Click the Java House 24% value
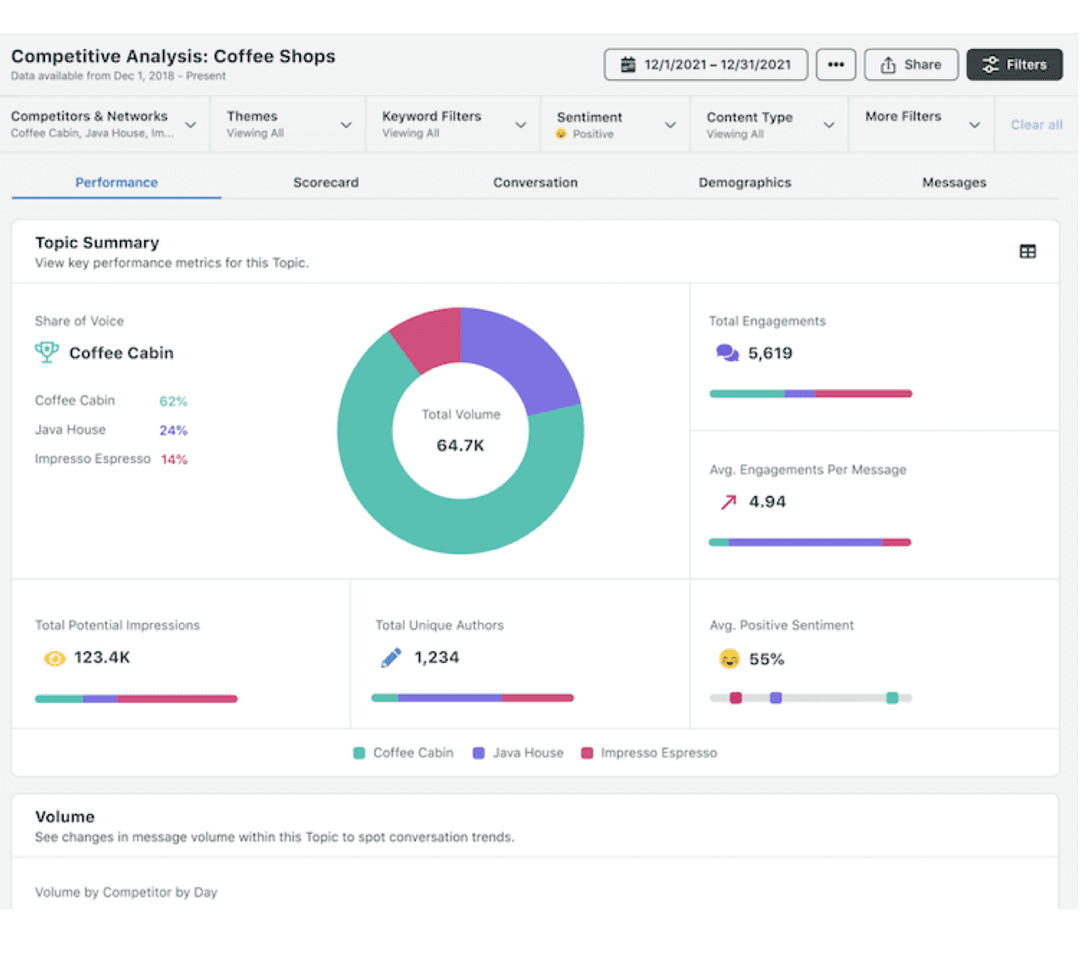 click(173, 430)
